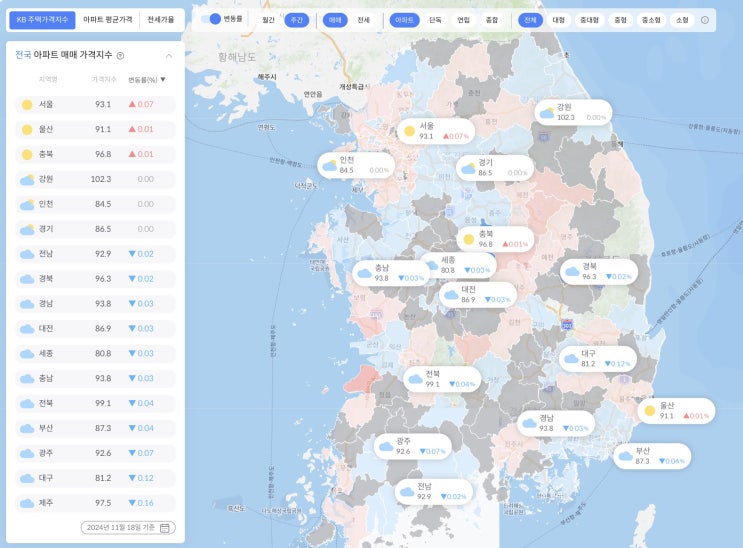
Task: Select 울산 sun icon in list
Action: click(27, 129)
